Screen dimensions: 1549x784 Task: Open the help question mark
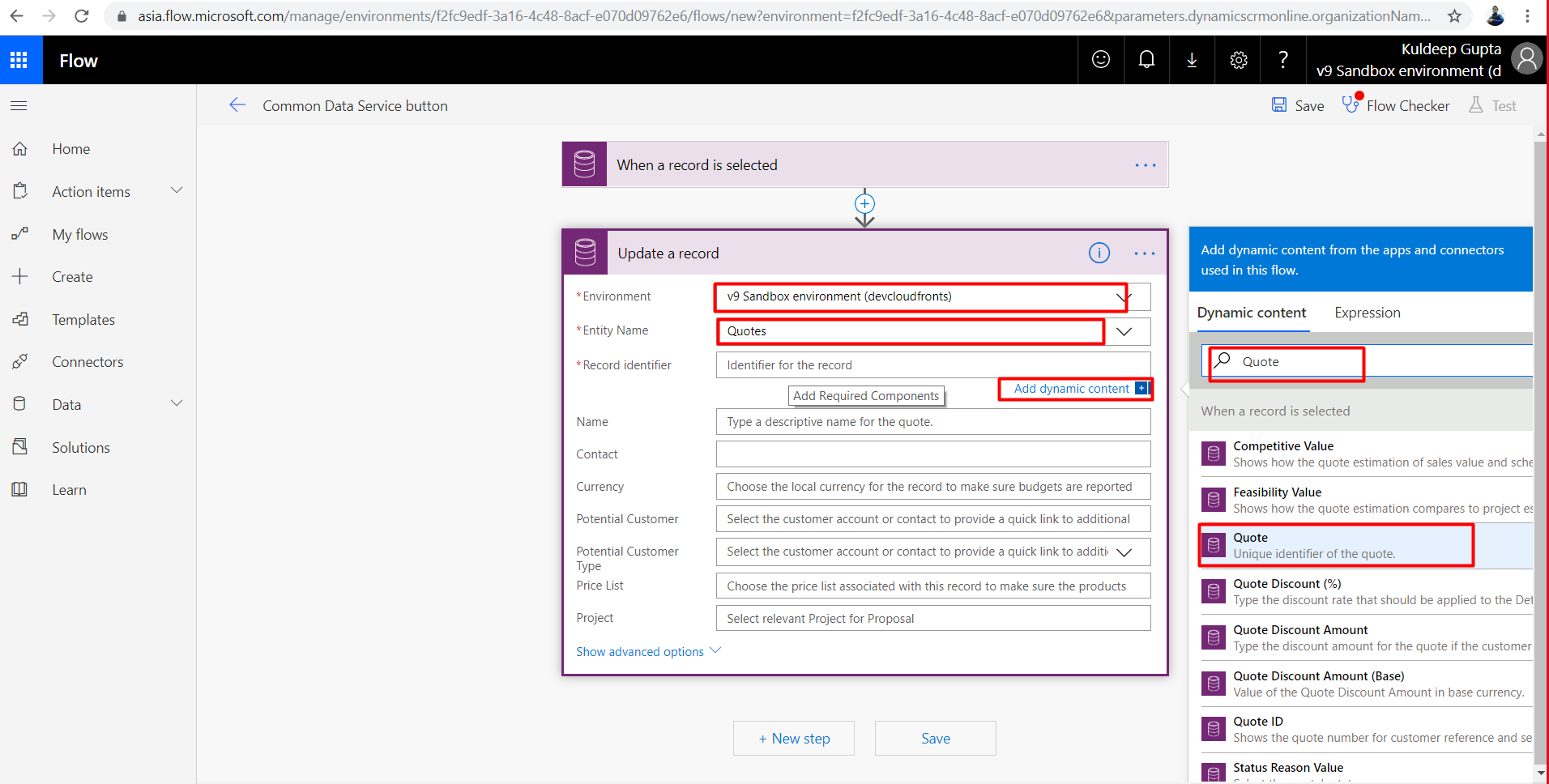pyautogui.click(x=1283, y=59)
